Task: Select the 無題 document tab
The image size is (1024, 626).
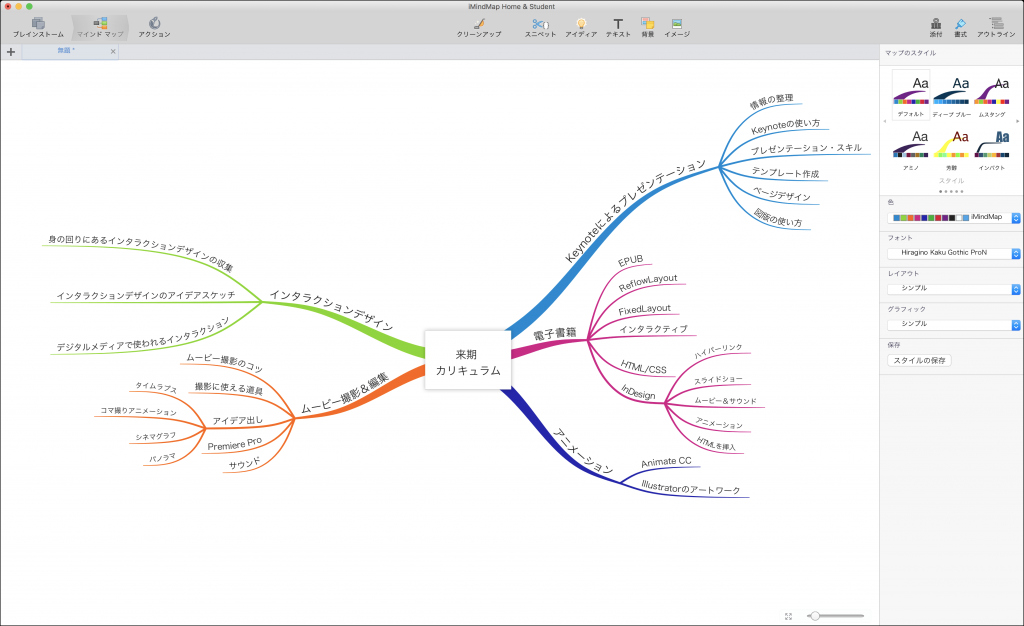Action: pyautogui.click(x=65, y=51)
